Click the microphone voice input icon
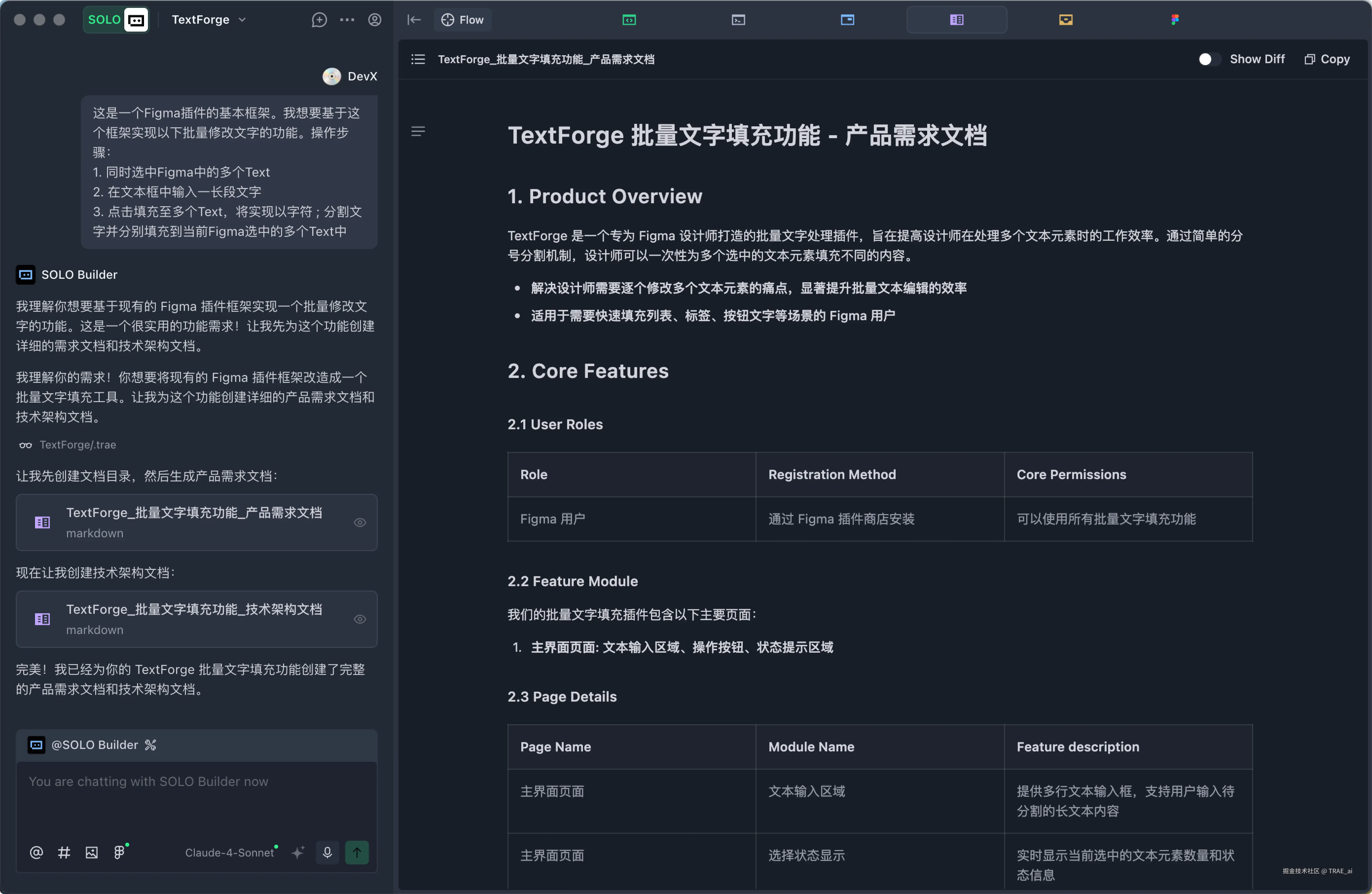Viewport: 1372px width, 894px height. [x=327, y=853]
